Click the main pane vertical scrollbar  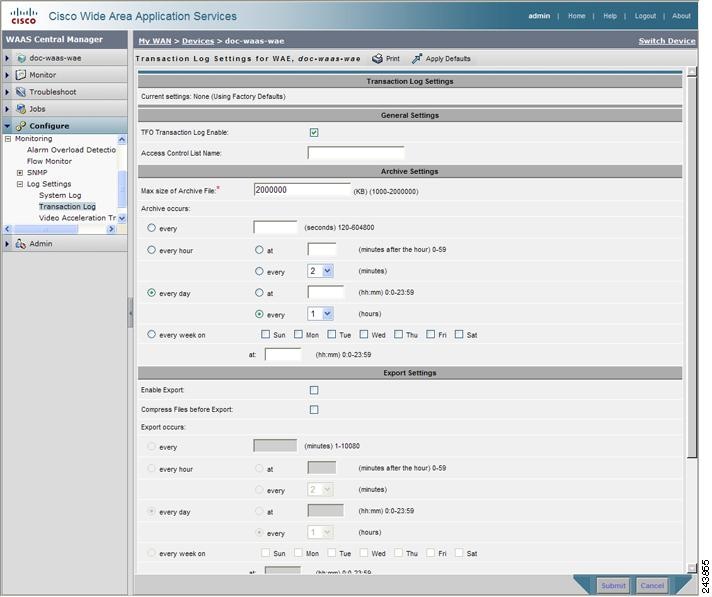pos(692,268)
